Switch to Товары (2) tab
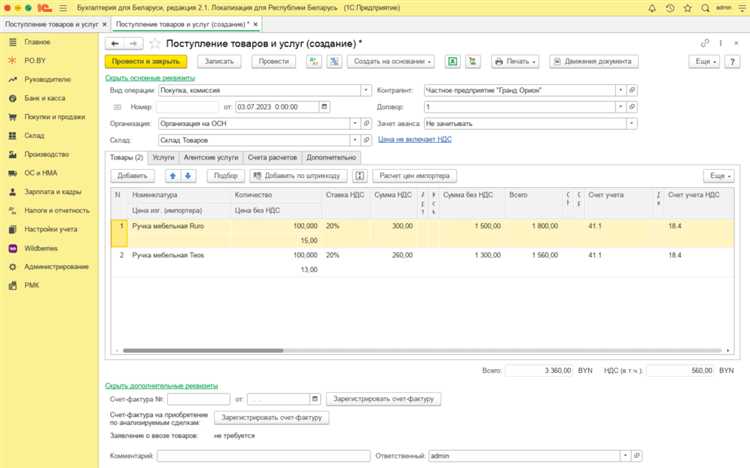 pyautogui.click(x=126, y=157)
